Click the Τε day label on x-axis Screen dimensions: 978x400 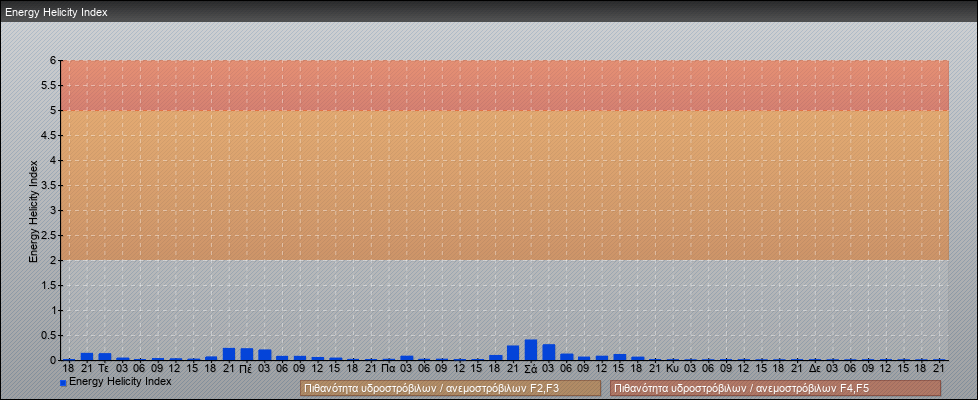coord(104,369)
